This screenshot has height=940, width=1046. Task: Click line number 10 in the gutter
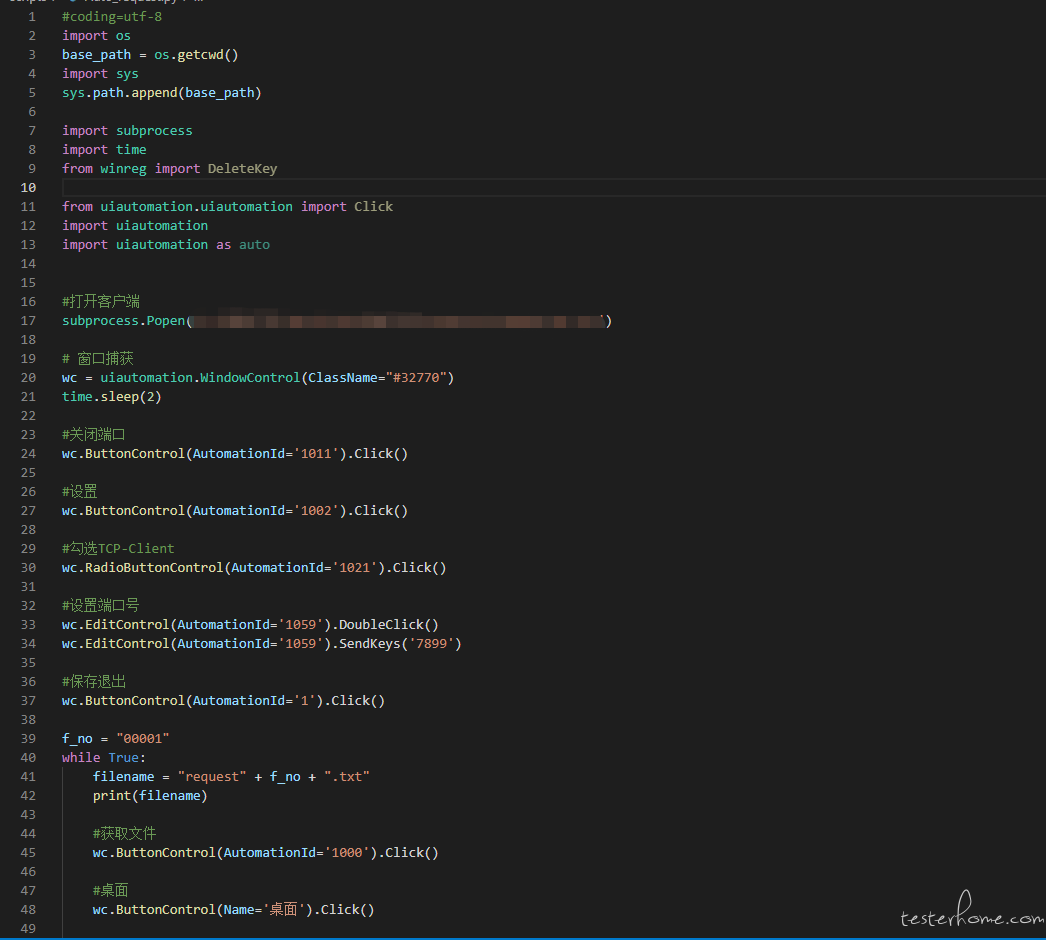pos(28,187)
